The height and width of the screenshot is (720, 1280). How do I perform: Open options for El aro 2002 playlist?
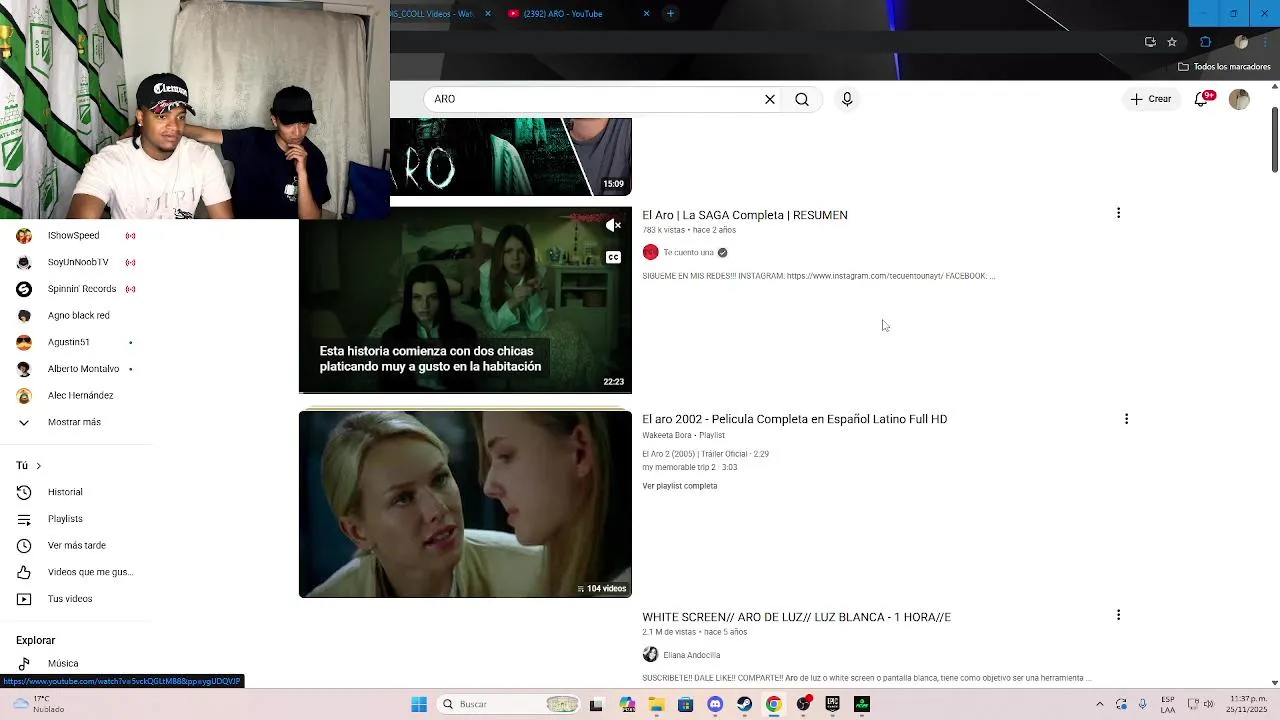click(x=1126, y=419)
